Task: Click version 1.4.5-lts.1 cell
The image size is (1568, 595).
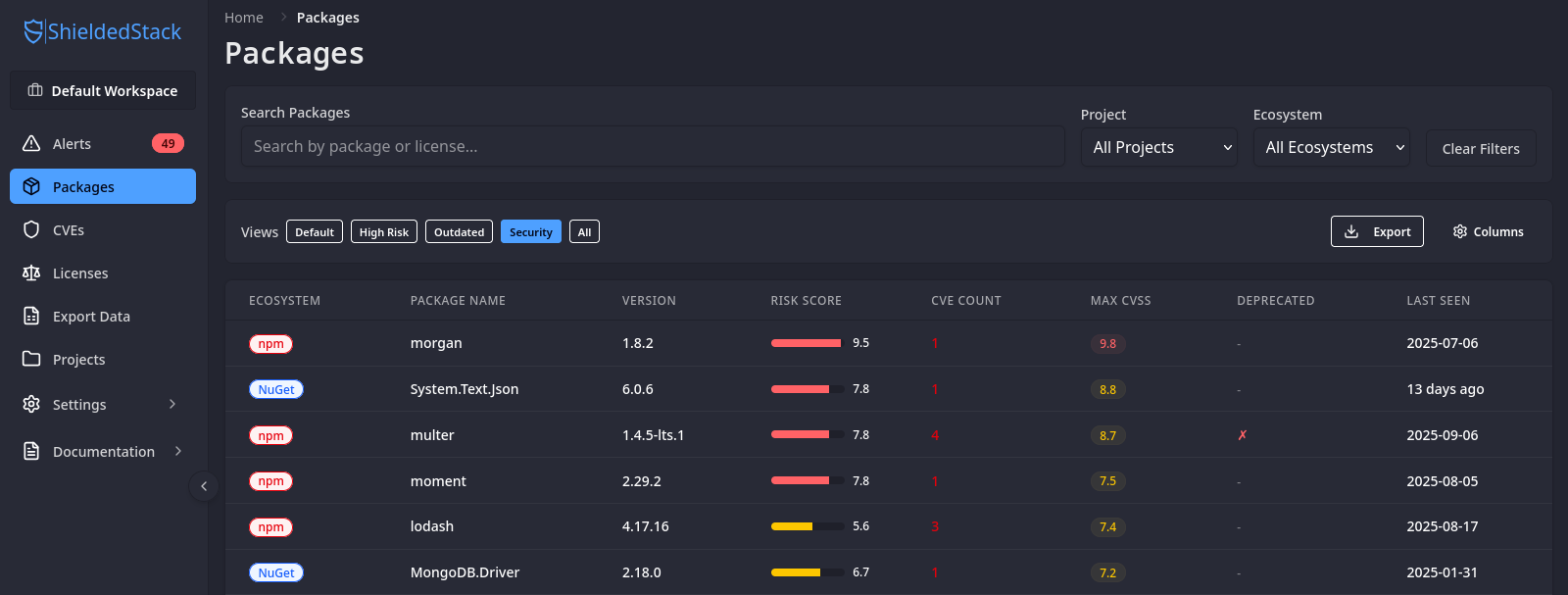Action: (653, 435)
